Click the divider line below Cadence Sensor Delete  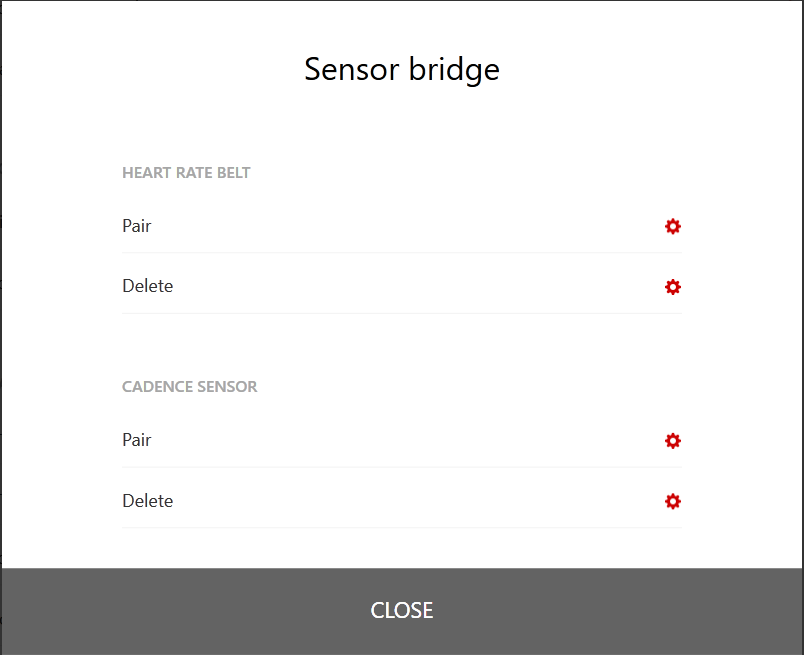click(x=402, y=527)
